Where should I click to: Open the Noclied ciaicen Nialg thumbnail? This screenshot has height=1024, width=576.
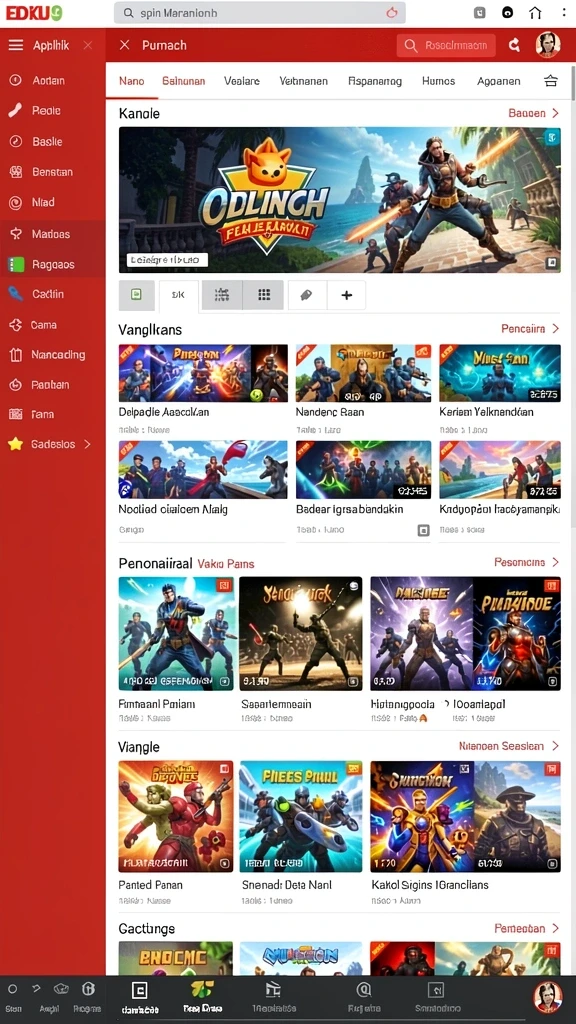tap(203, 470)
